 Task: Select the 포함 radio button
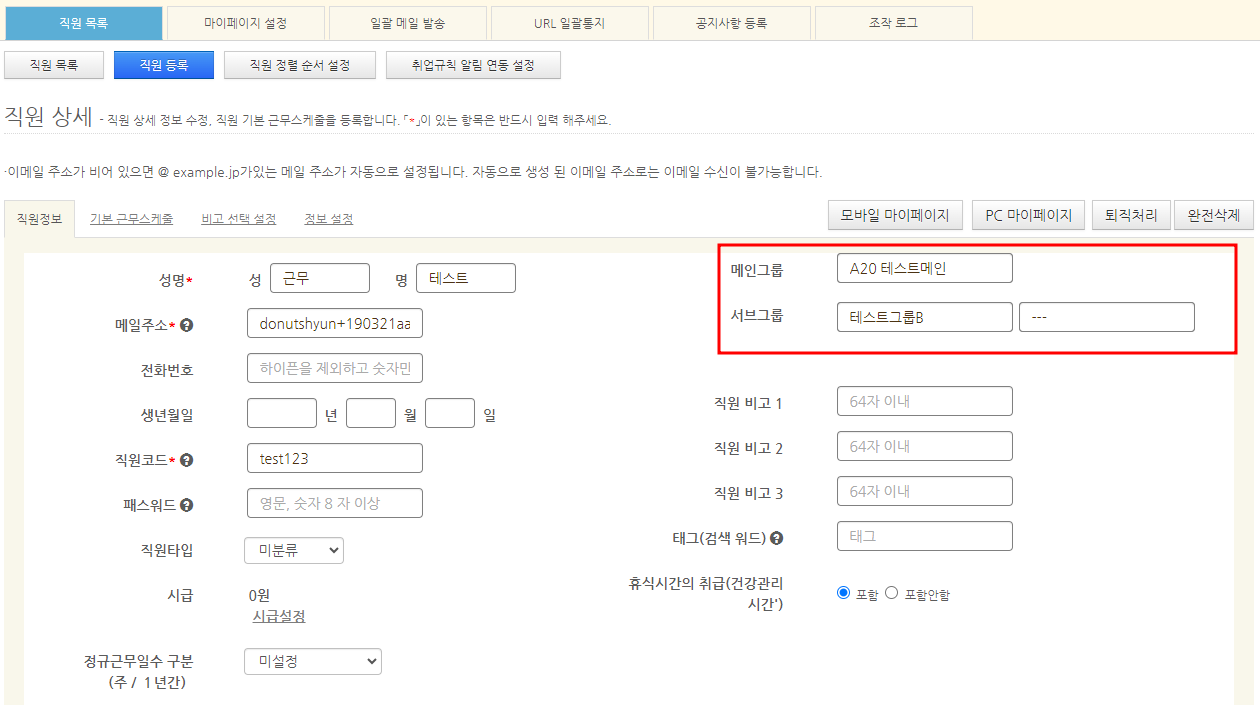coord(843,593)
